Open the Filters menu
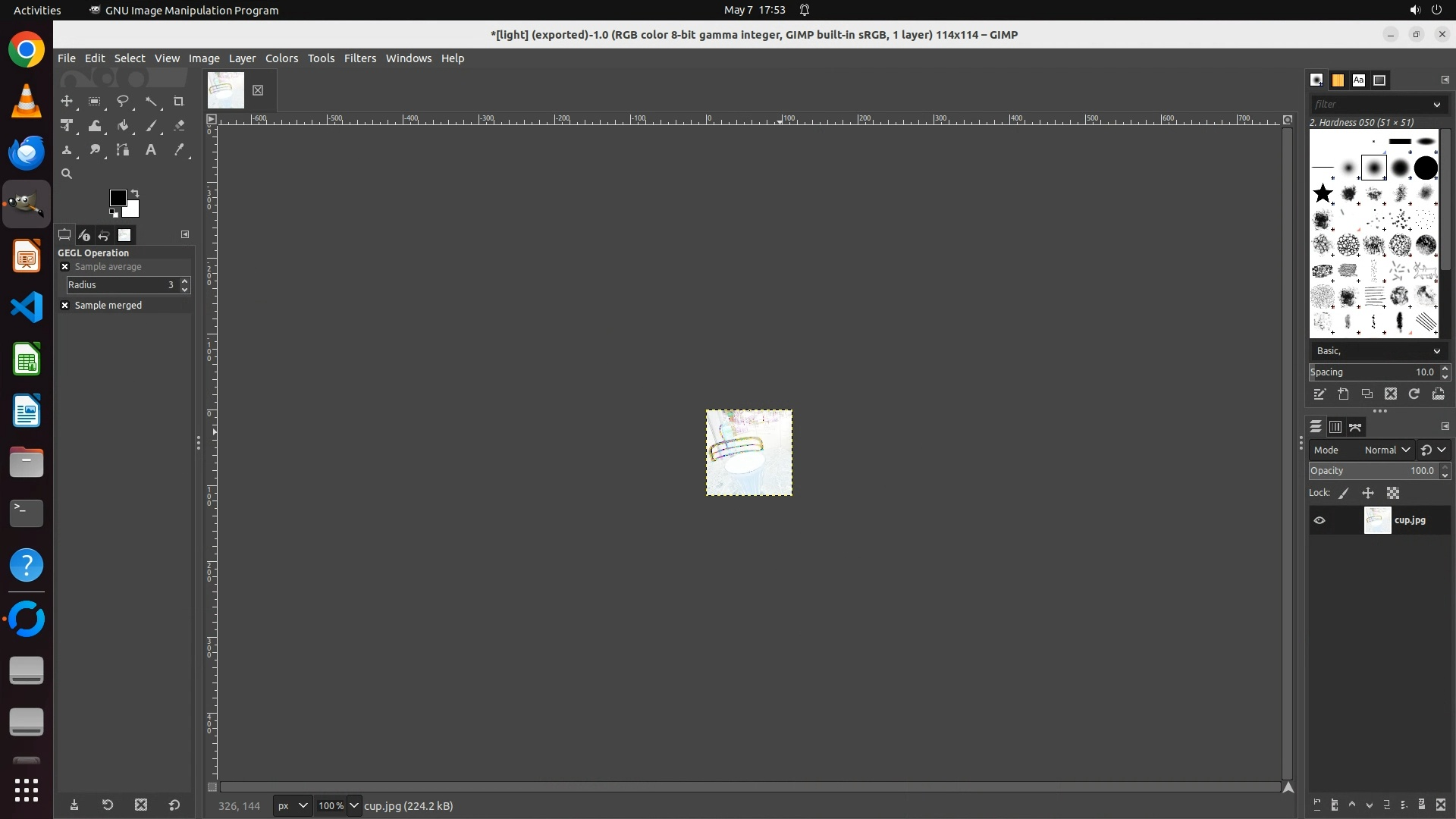The height and width of the screenshot is (819, 1456). [x=359, y=58]
